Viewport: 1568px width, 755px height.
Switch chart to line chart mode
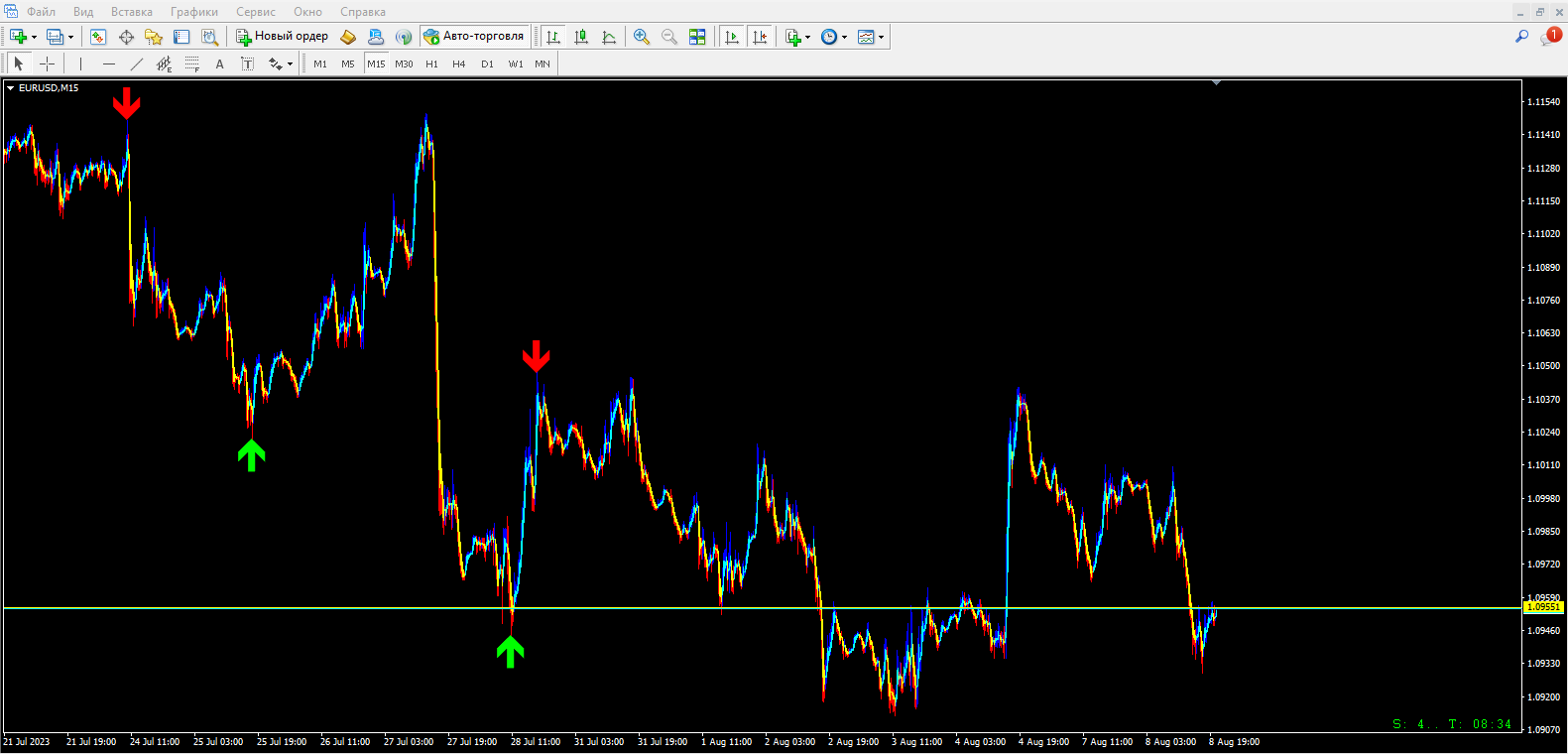[609, 37]
